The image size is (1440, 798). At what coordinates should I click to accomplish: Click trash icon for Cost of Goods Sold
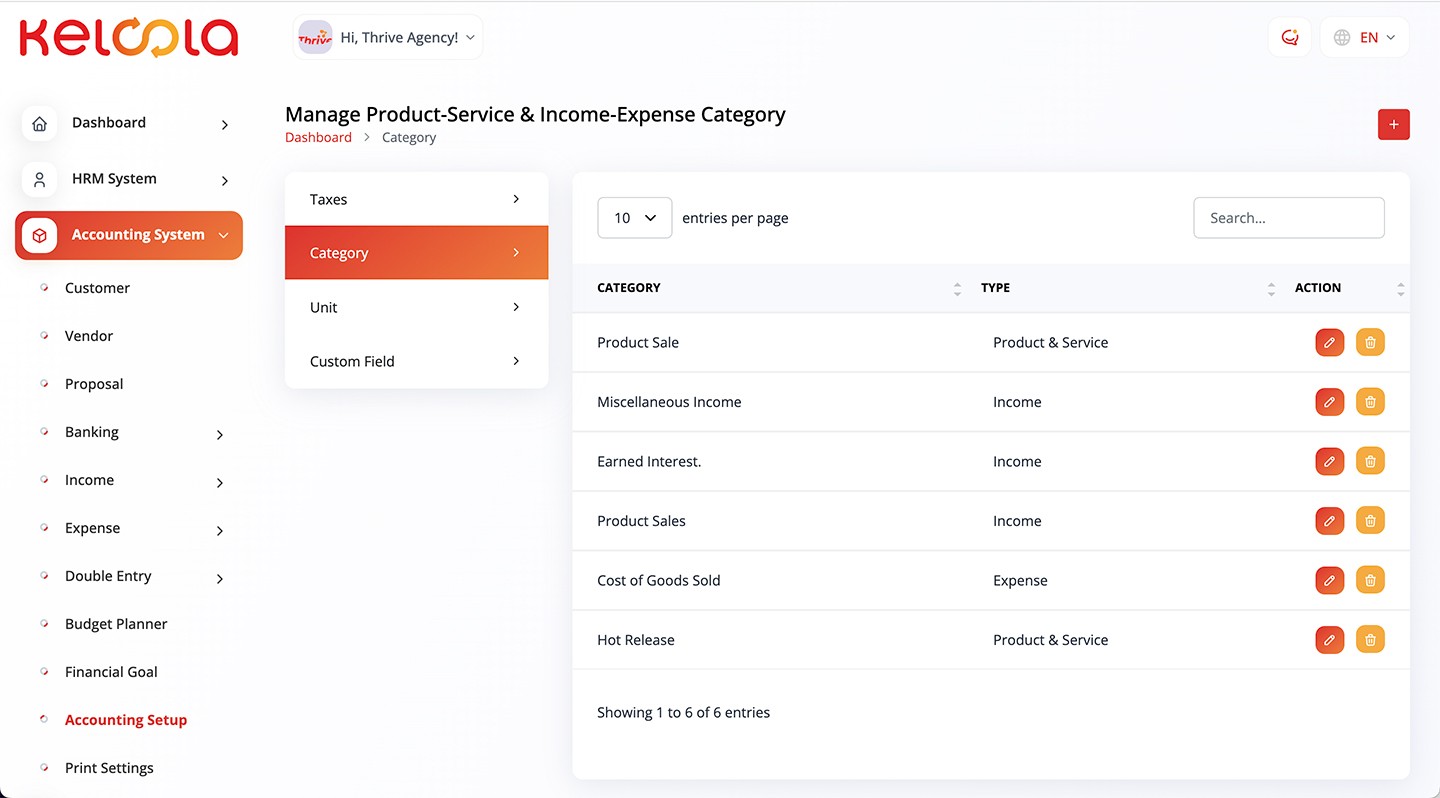(1370, 580)
